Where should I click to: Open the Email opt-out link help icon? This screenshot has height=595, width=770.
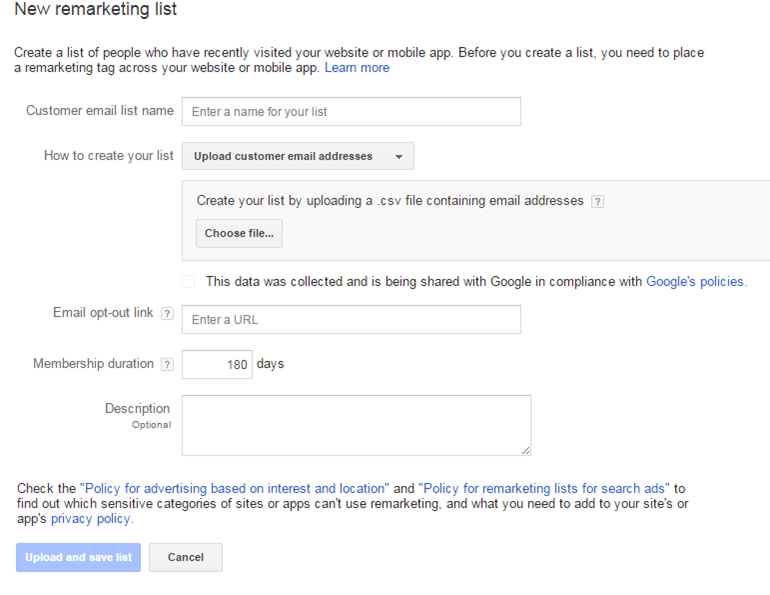(x=167, y=314)
